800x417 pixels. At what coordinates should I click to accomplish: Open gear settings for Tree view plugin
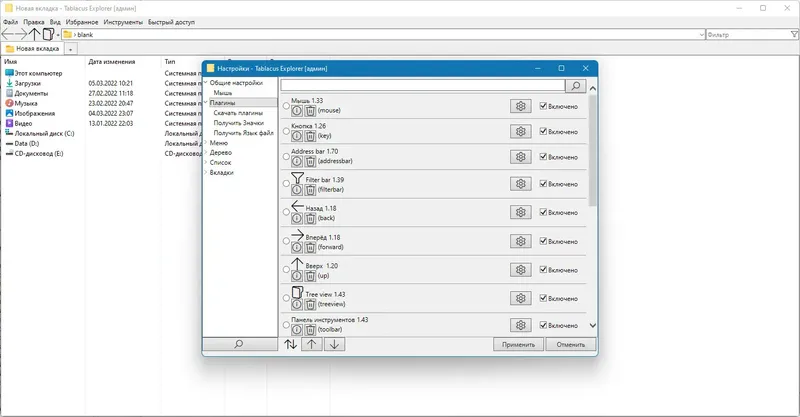(x=520, y=298)
